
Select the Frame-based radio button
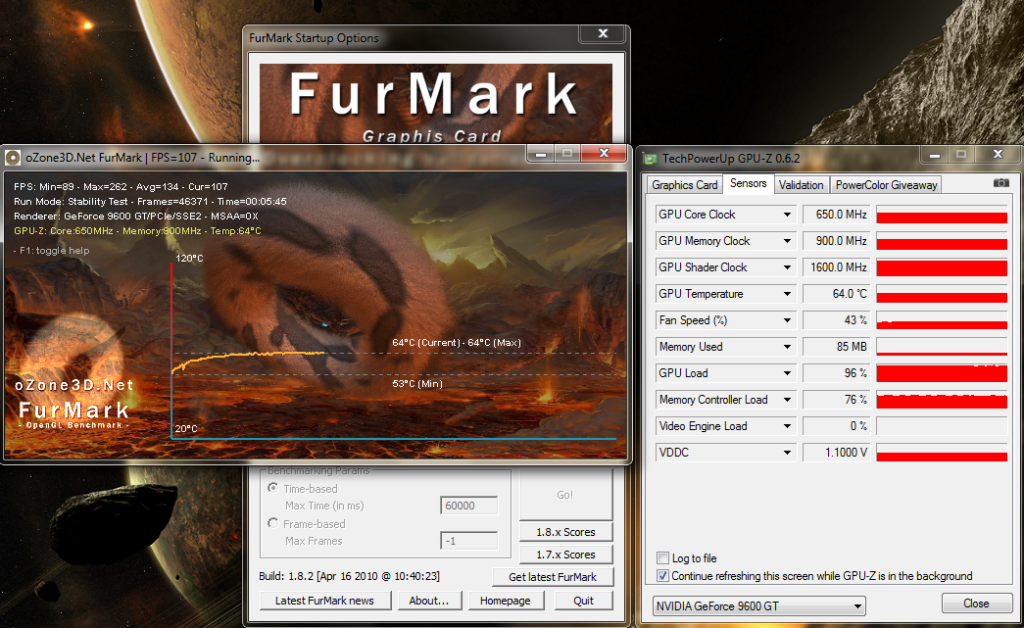(273, 524)
